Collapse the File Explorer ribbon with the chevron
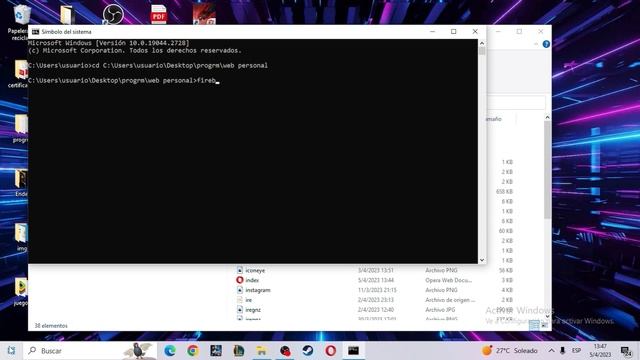Viewport: 640px width, 360px height. (536, 44)
